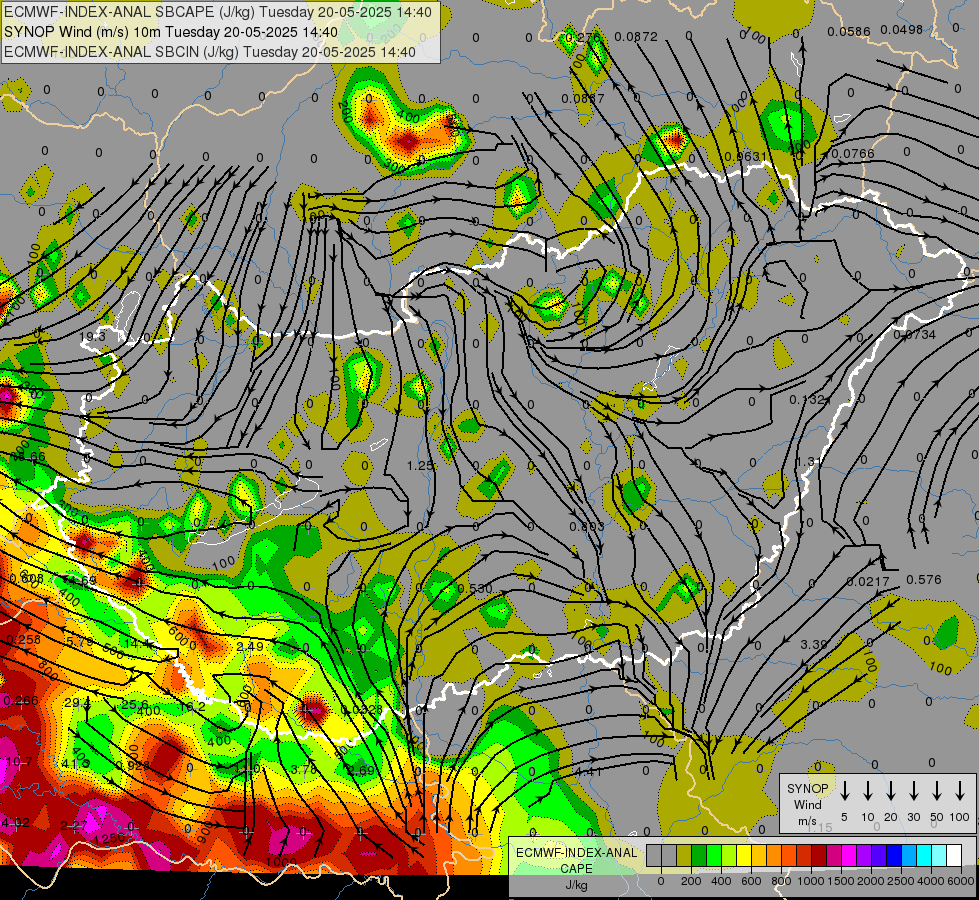Click the 100 m/s wind arrow in legend
The width and height of the screenshot is (979, 900).
(x=960, y=791)
